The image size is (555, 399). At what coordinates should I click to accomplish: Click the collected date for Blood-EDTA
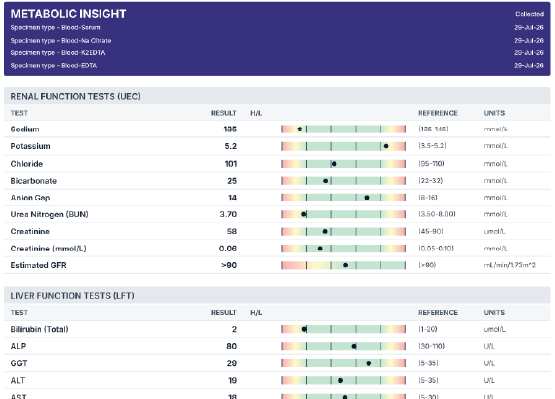click(x=529, y=65)
